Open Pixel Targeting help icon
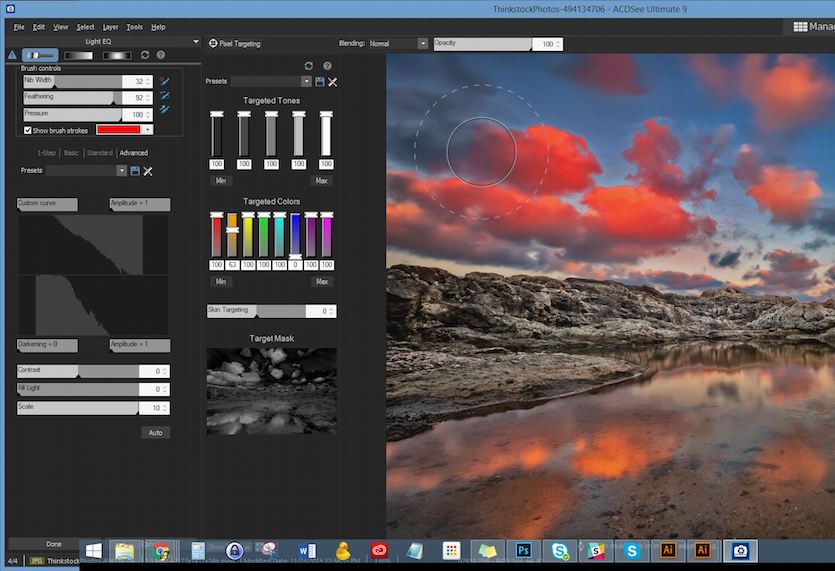This screenshot has width=835, height=571. pyautogui.click(x=328, y=66)
